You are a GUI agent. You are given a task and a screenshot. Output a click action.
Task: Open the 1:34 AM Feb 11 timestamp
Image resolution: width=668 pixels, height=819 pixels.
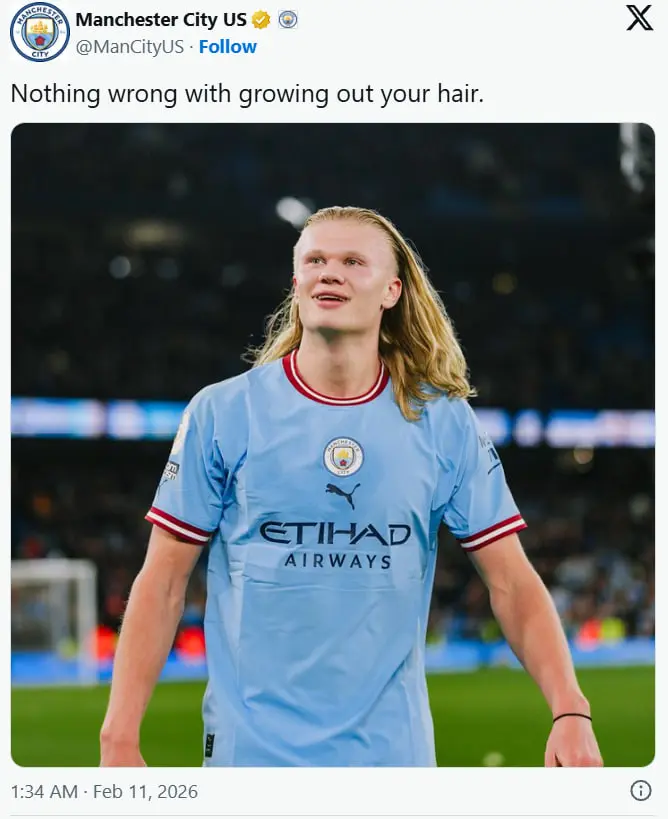pyautogui.click(x=104, y=791)
